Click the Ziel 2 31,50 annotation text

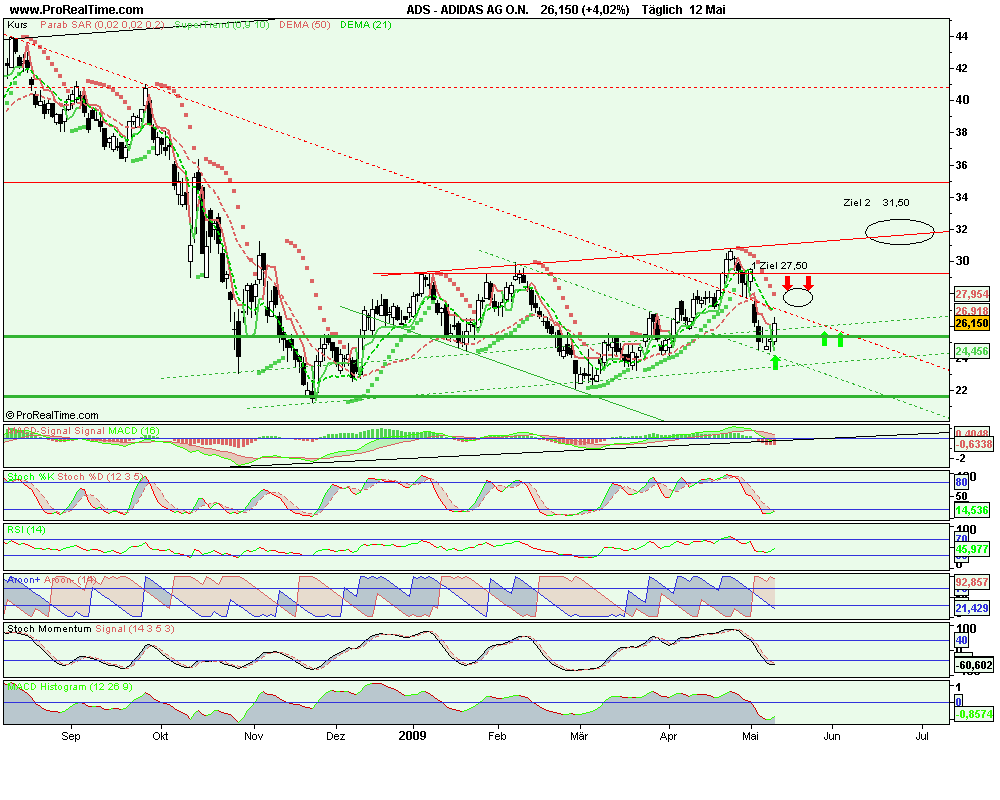pos(875,203)
